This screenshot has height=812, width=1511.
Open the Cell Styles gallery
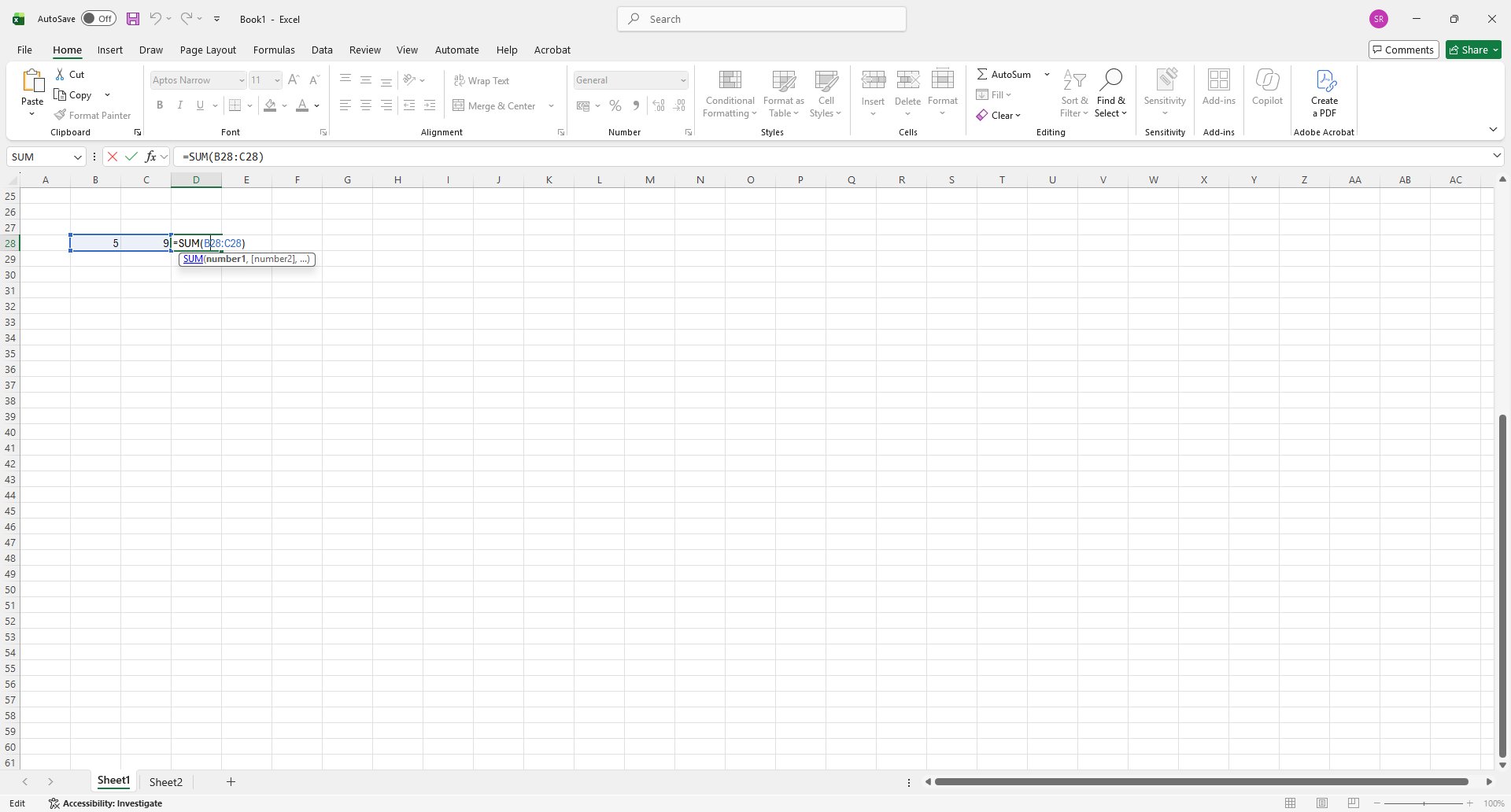pyautogui.click(x=826, y=94)
